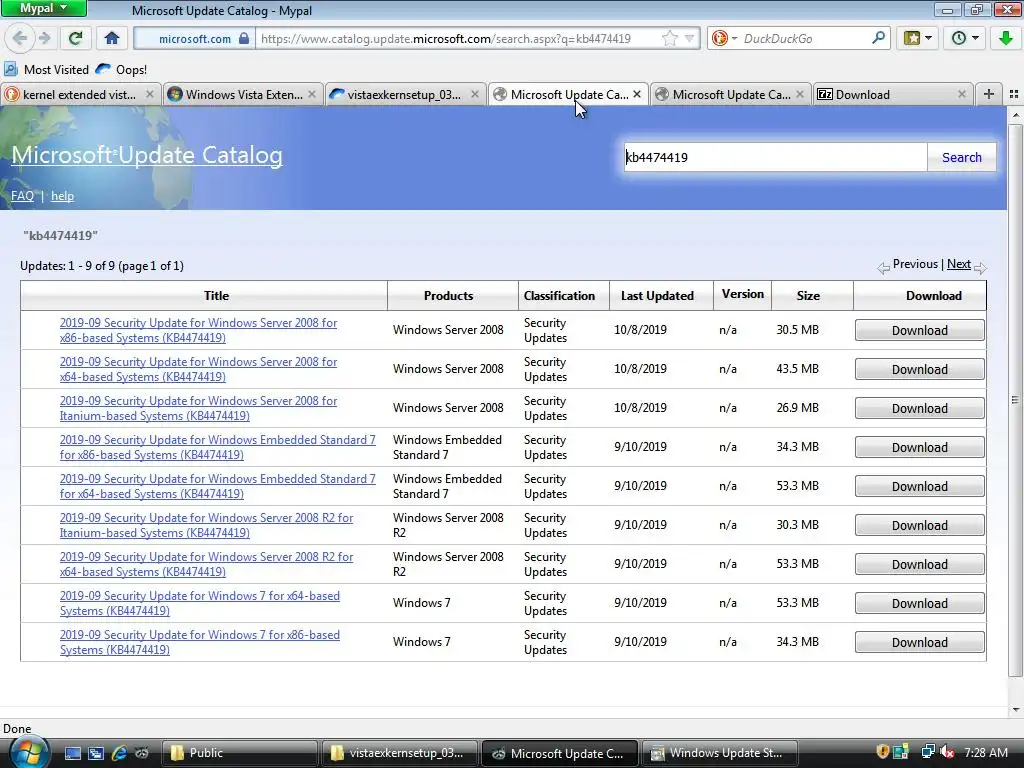Launch Internet Explorer from quick launch
The height and width of the screenshot is (768, 1024).
click(x=119, y=753)
